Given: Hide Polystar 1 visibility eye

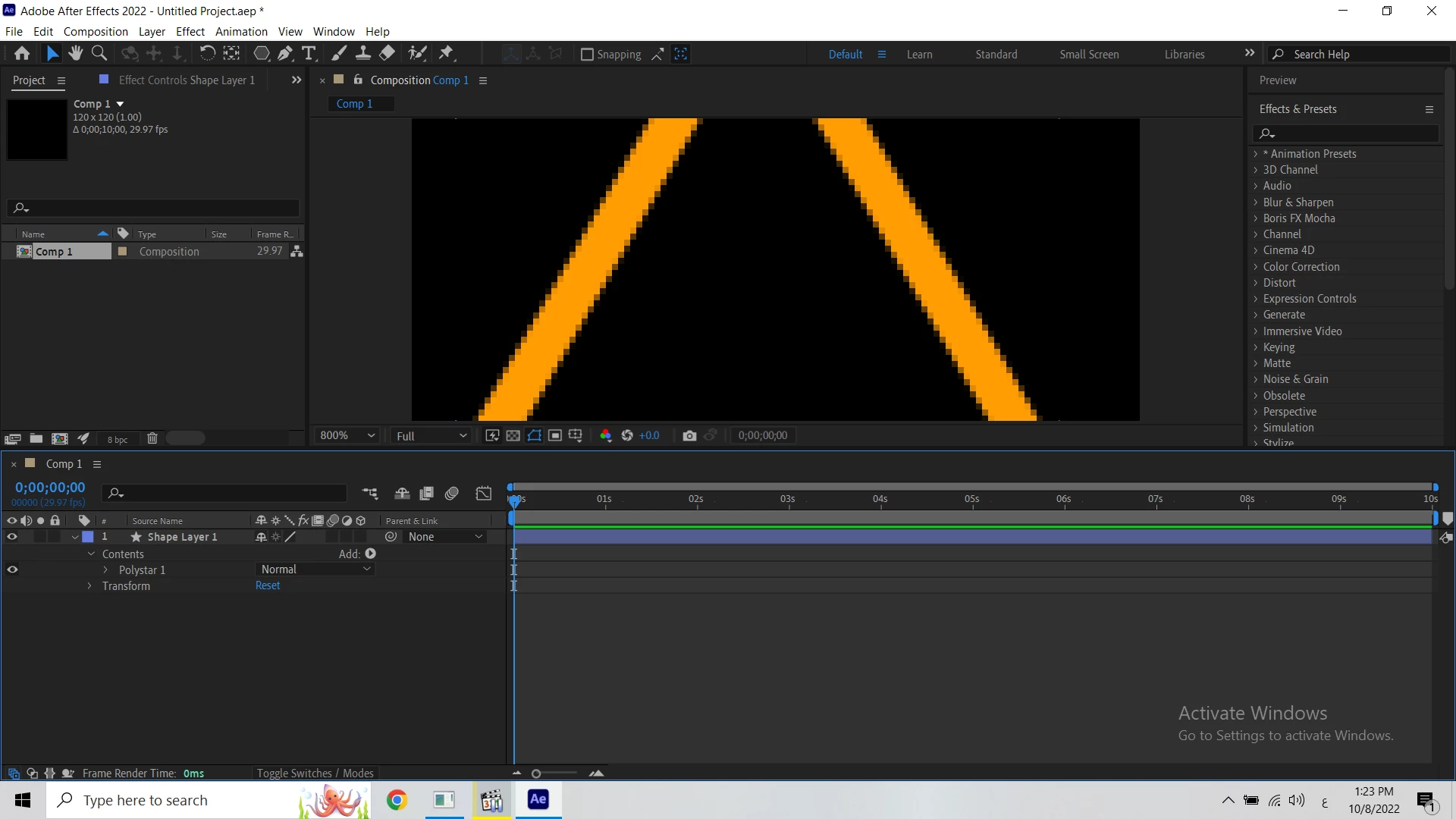Looking at the screenshot, I should pos(12,570).
